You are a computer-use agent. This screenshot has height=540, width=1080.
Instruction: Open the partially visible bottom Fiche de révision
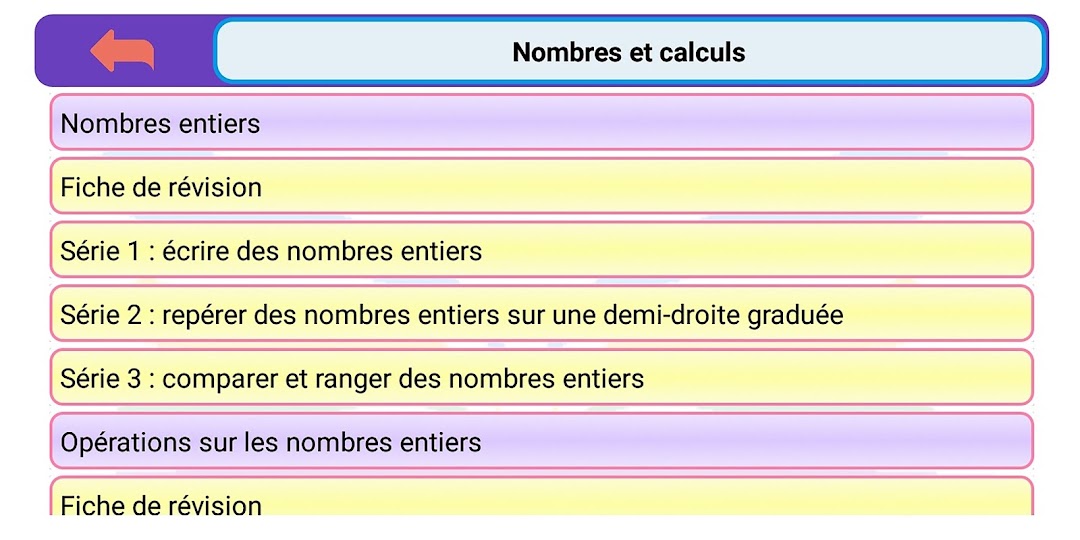[541, 496]
